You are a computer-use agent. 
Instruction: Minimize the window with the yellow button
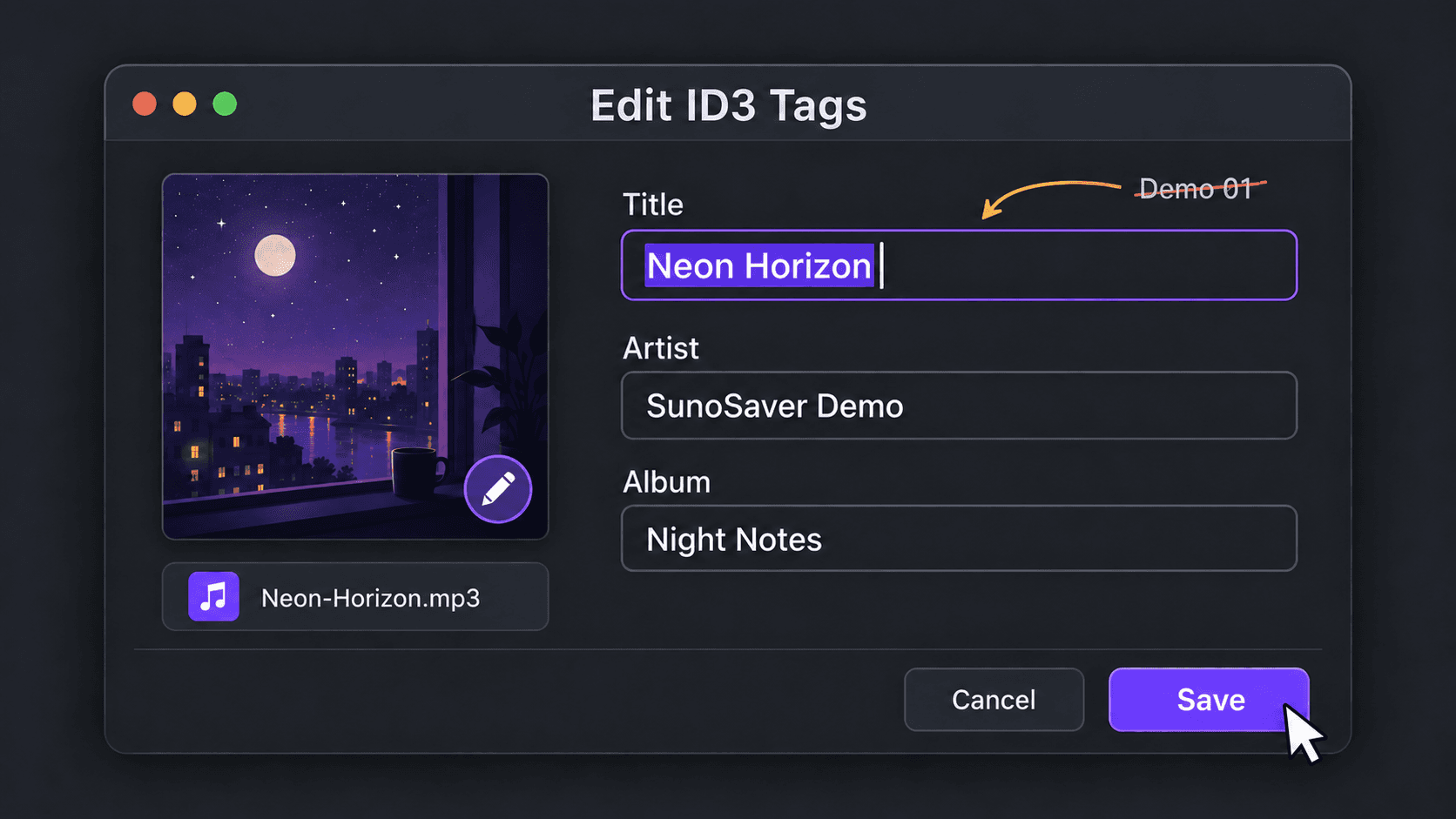(x=185, y=104)
